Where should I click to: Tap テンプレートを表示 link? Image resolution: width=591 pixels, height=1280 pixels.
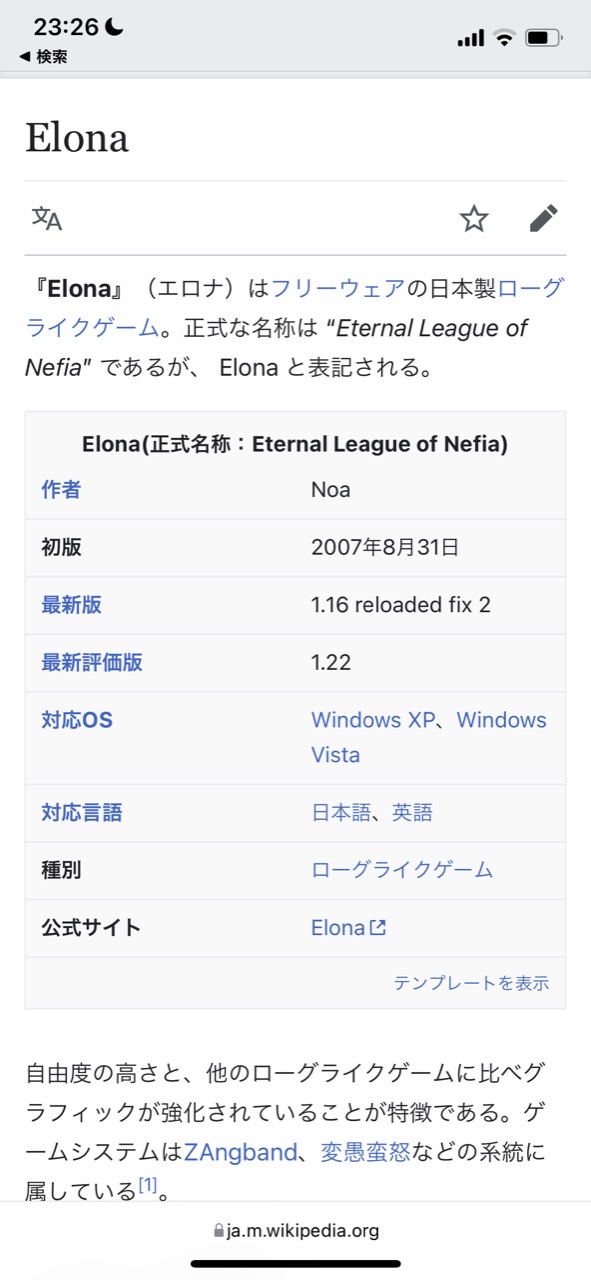(471, 983)
